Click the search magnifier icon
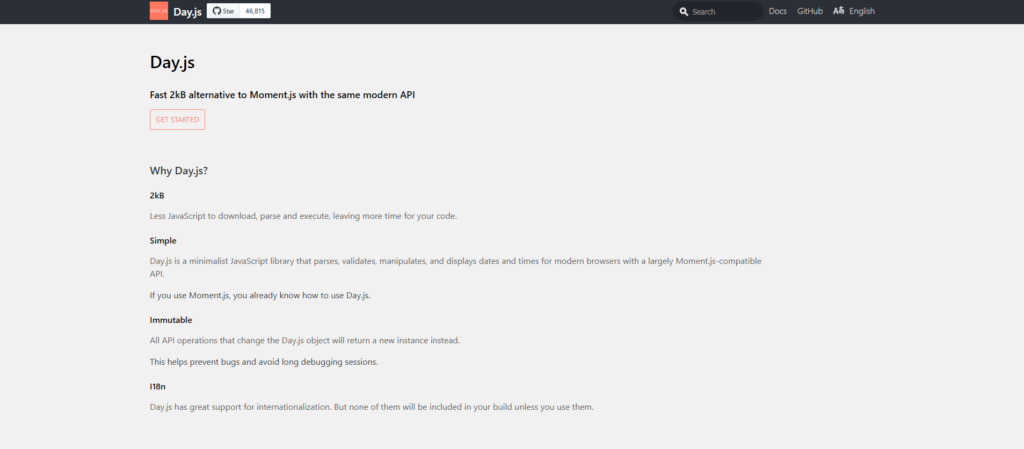 pyautogui.click(x=684, y=12)
